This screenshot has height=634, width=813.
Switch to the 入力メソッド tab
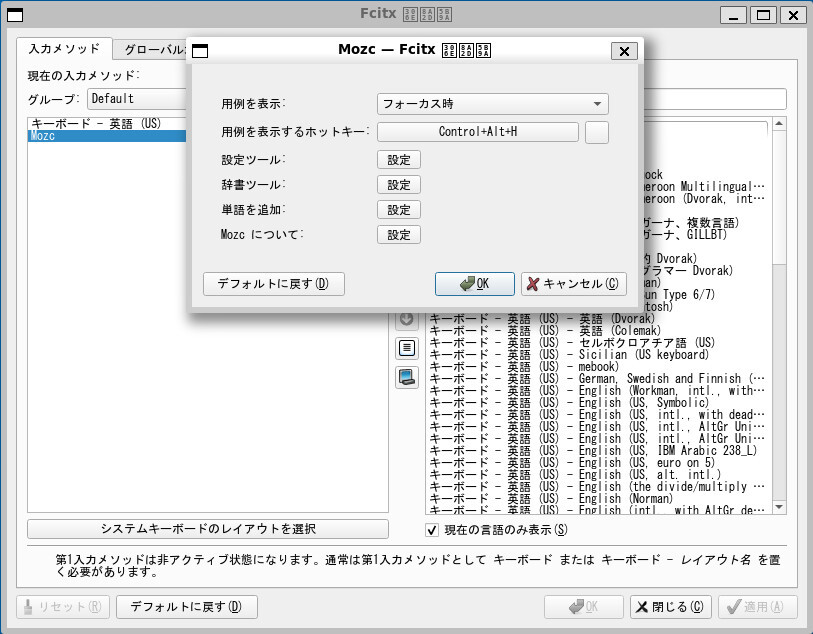click(64, 49)
